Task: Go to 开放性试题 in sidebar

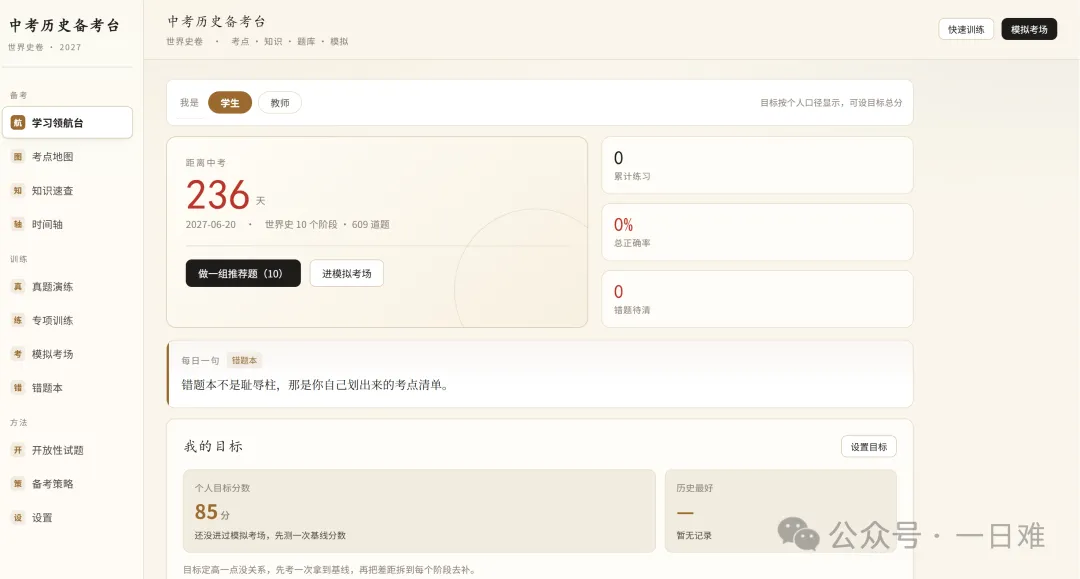Action: tap(68, 450)
